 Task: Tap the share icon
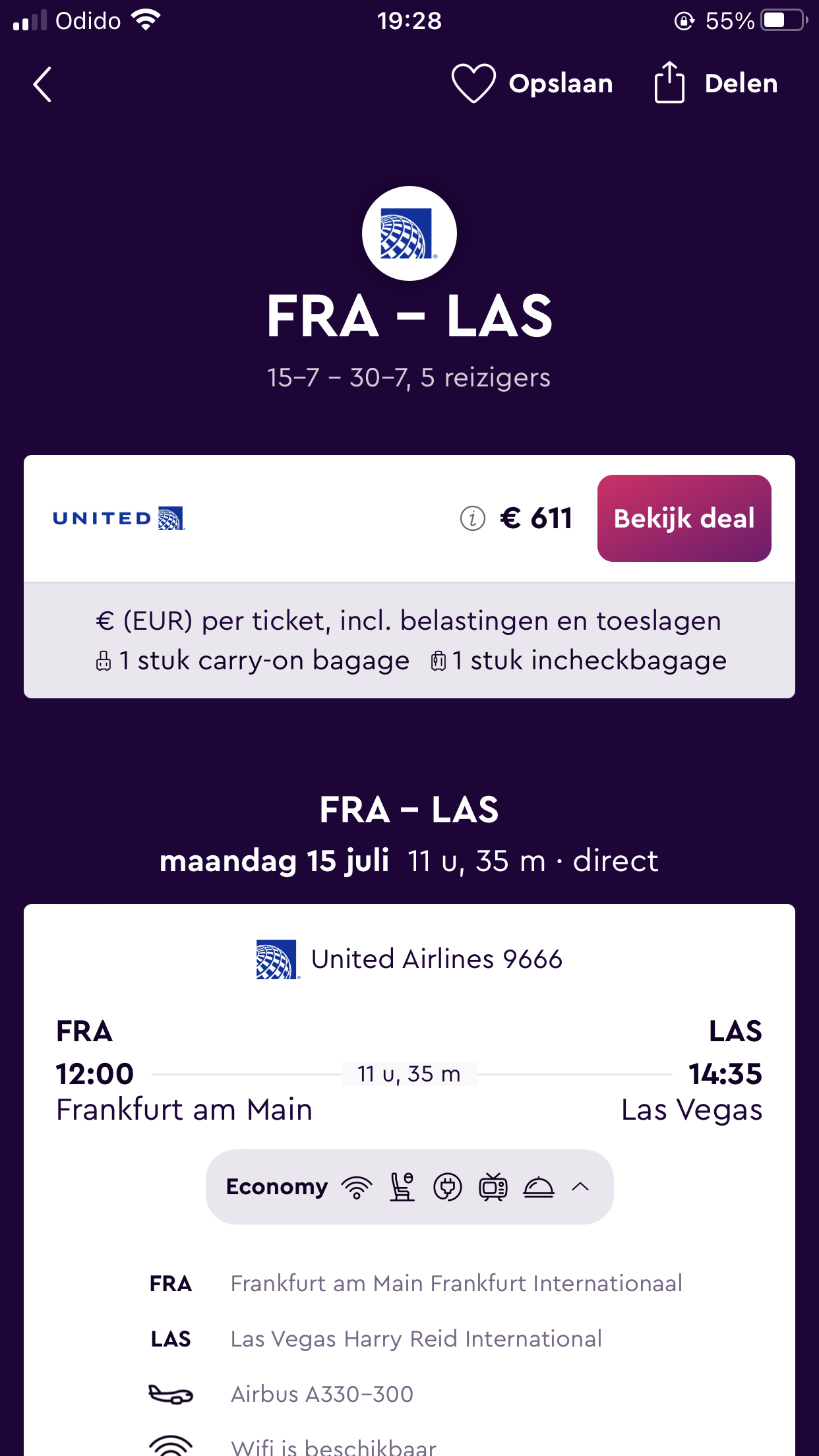pyautogui.click(x=669, y=83)
